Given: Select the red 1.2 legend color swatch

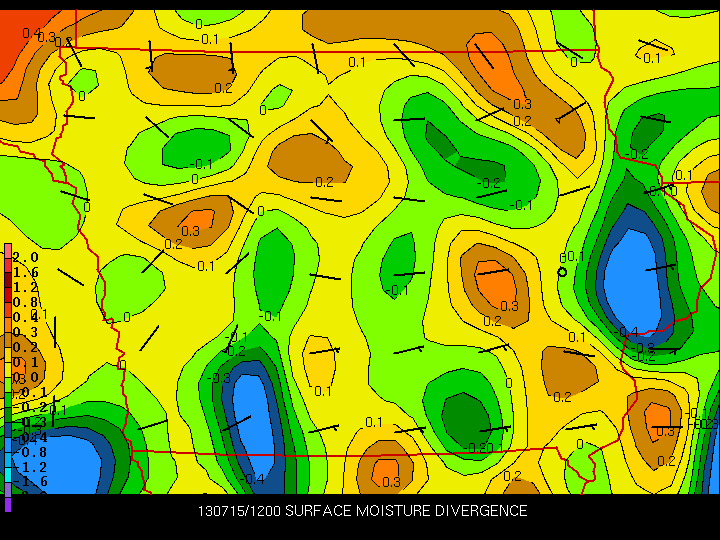Looking at the screenshot, I should pyautogui.click(x=8, y=286).
